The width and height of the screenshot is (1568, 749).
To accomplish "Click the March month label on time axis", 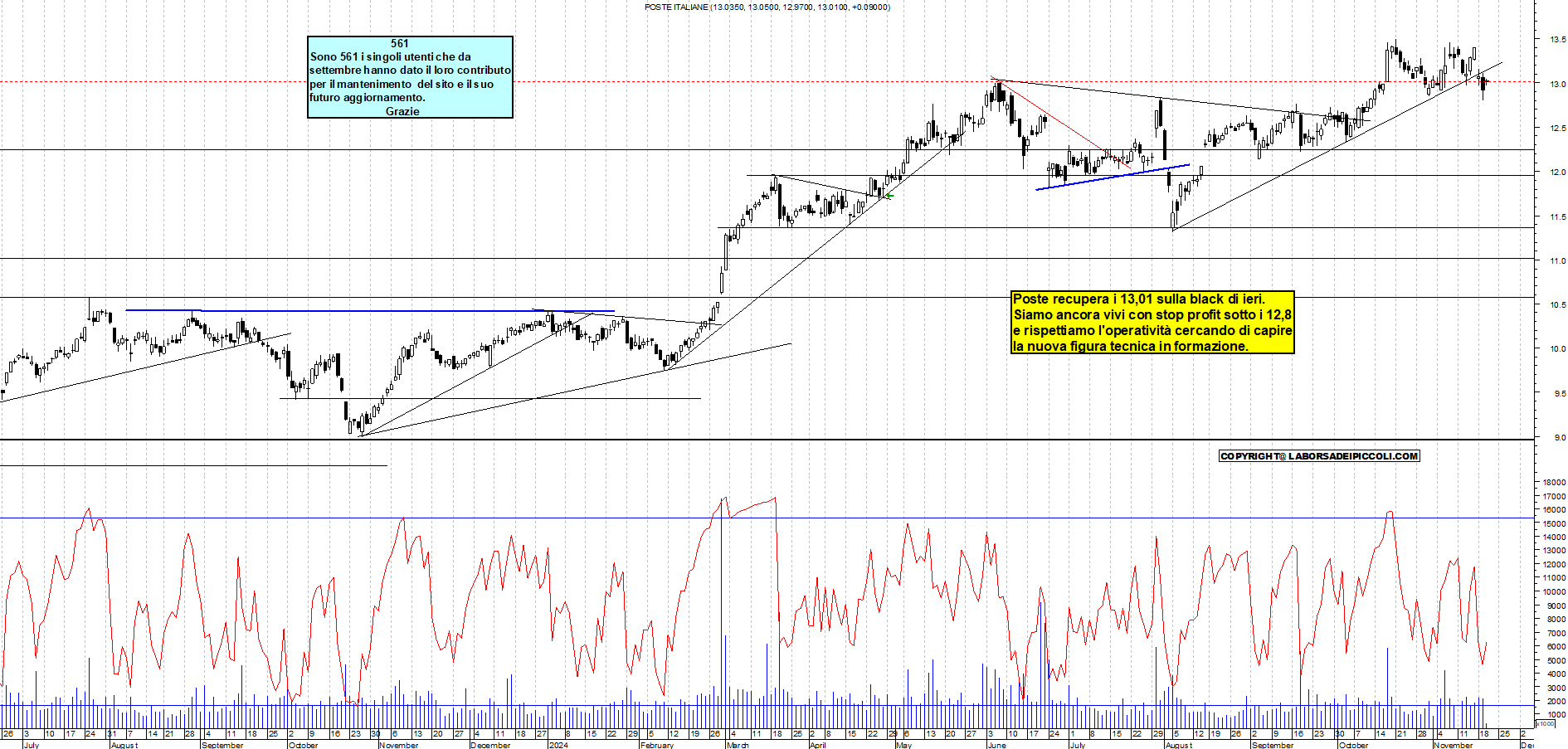I will coord(738,745).
